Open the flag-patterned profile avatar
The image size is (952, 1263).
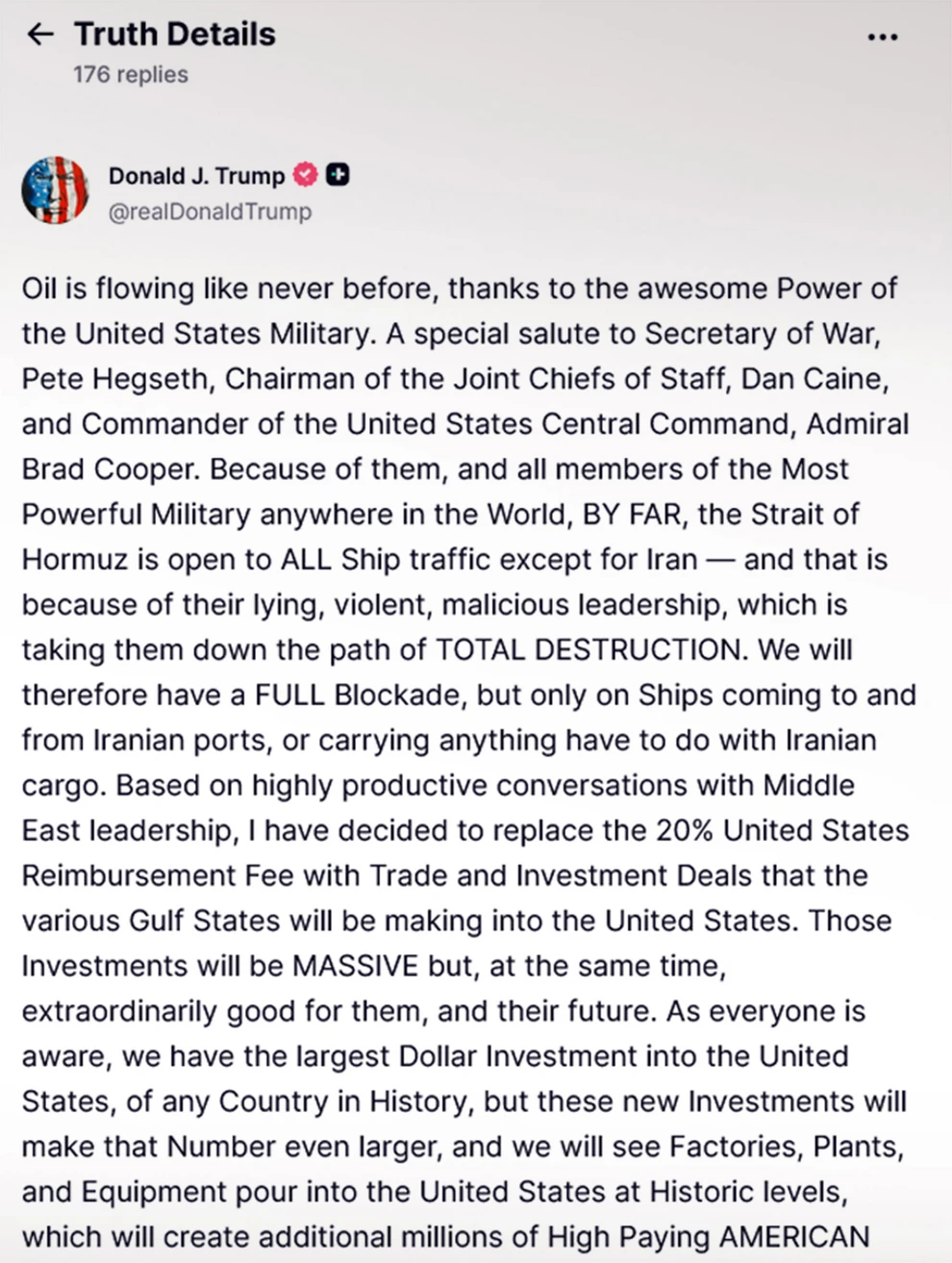pos(55,189)
